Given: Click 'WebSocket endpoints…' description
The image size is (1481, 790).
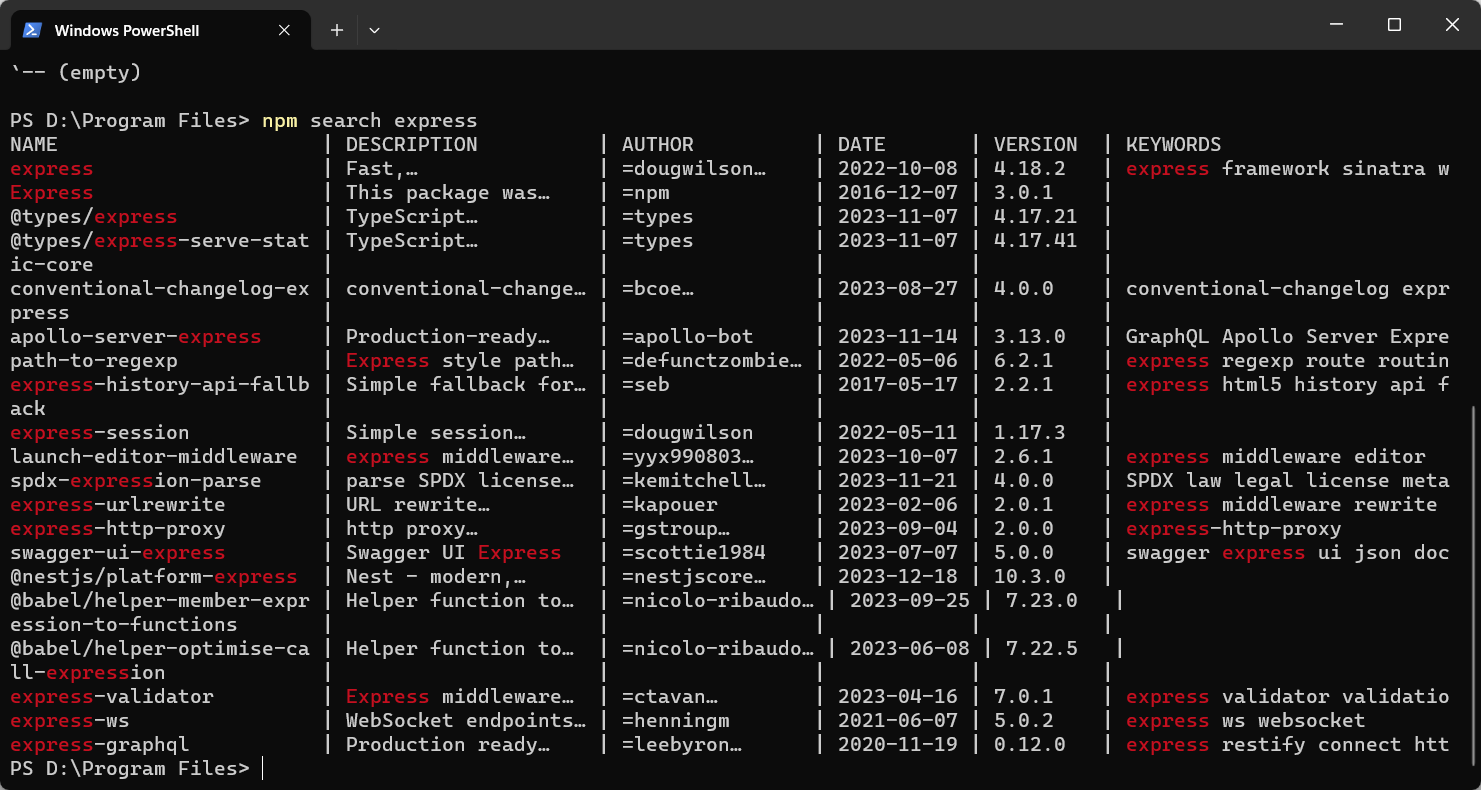Looking at the screenshot, I should click(466, 721).
